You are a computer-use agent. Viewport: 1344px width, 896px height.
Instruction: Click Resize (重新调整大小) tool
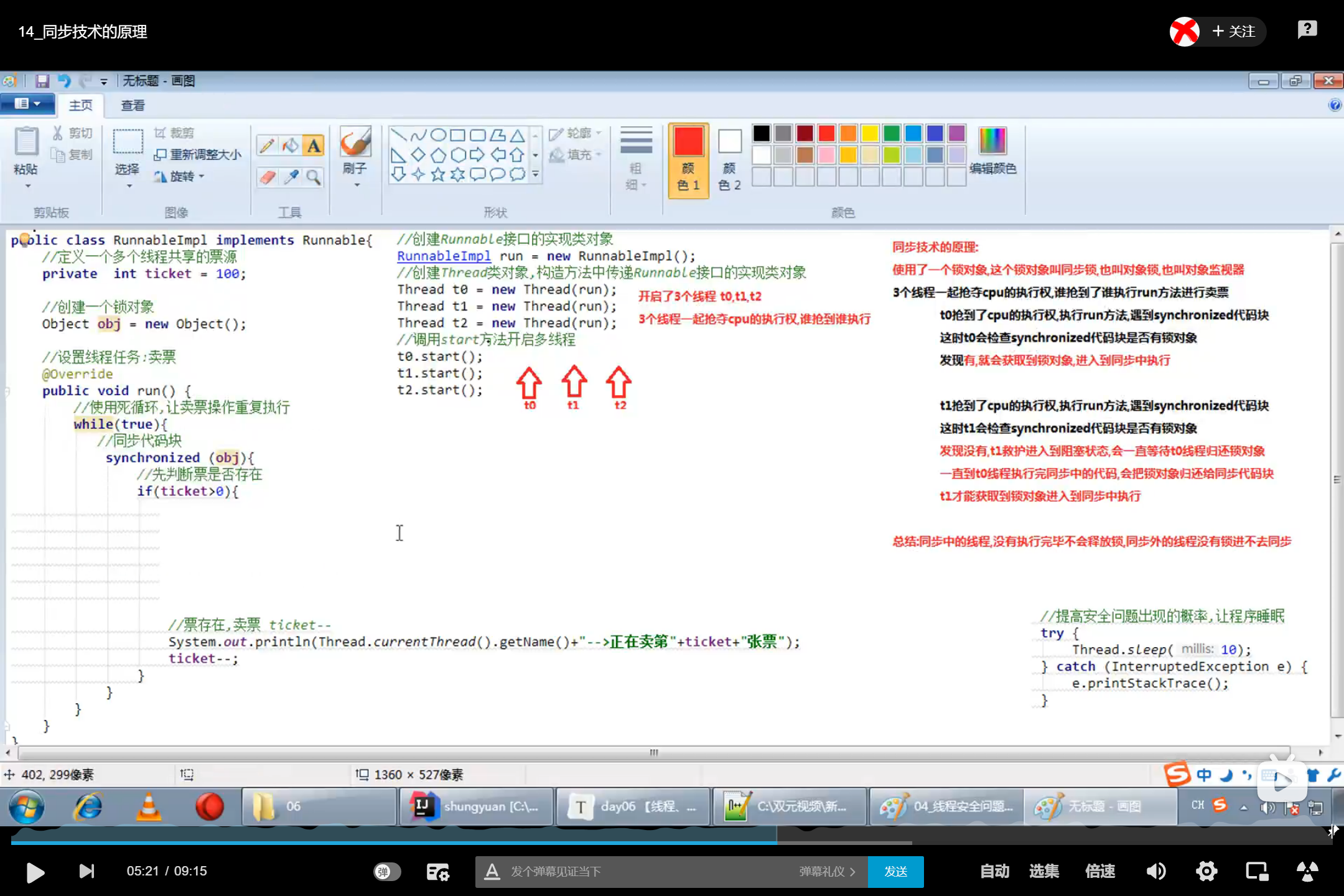pos(198,155)
